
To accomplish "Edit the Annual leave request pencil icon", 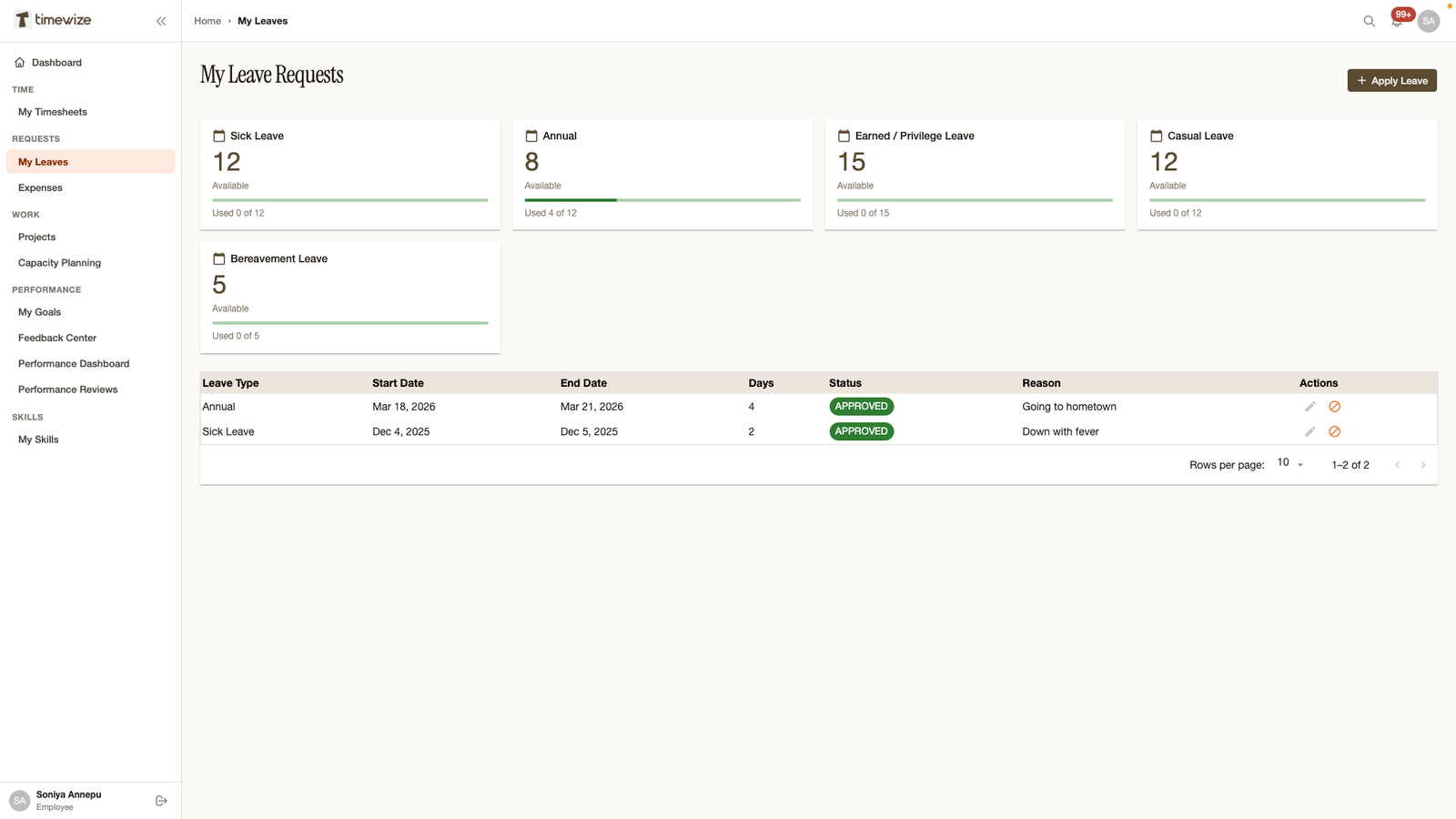I will pyautogui.click(x=1309, y=407).
